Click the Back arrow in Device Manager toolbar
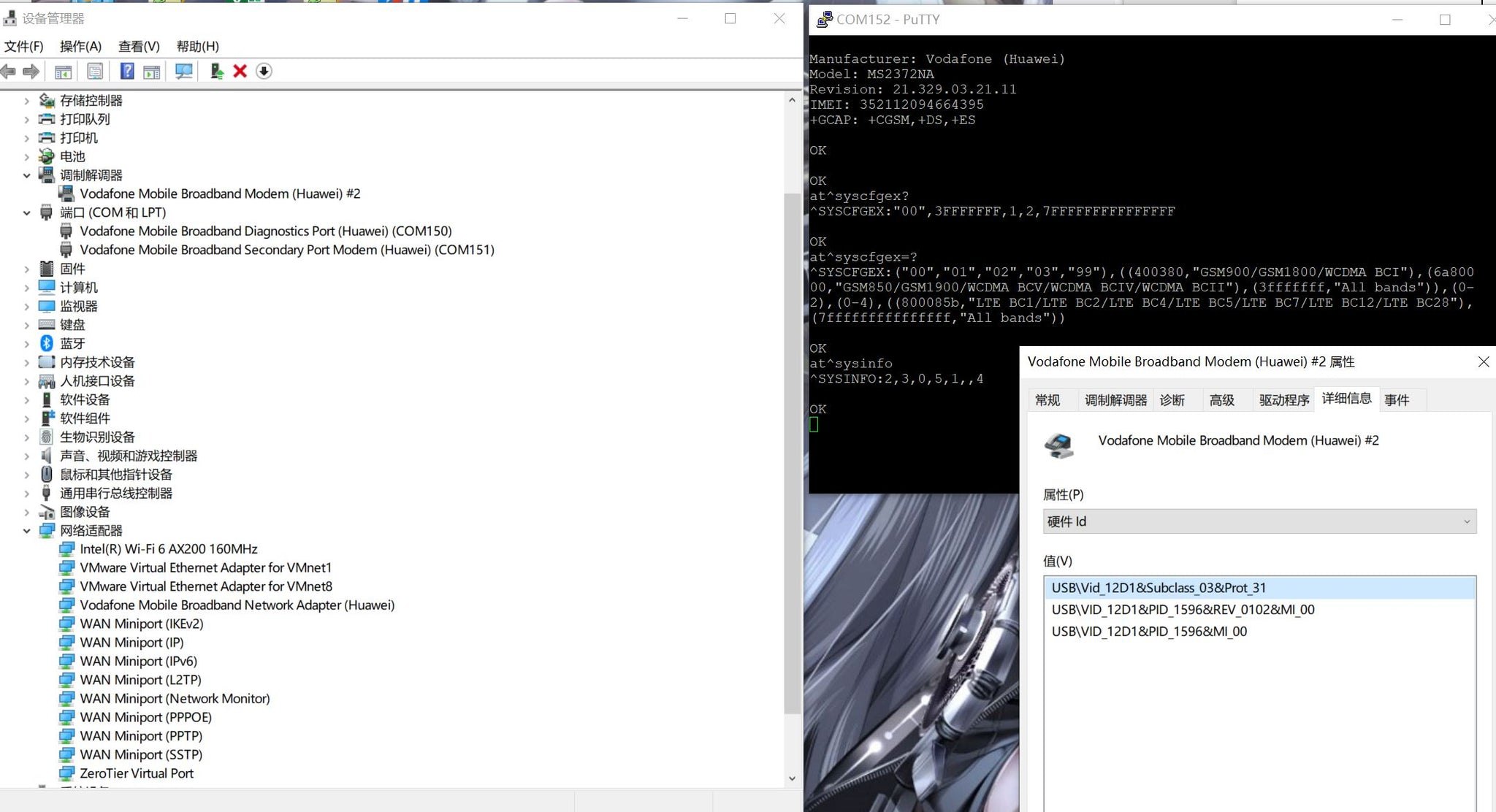The height and width of the screenshot is (812, 1496). [9, 71]
